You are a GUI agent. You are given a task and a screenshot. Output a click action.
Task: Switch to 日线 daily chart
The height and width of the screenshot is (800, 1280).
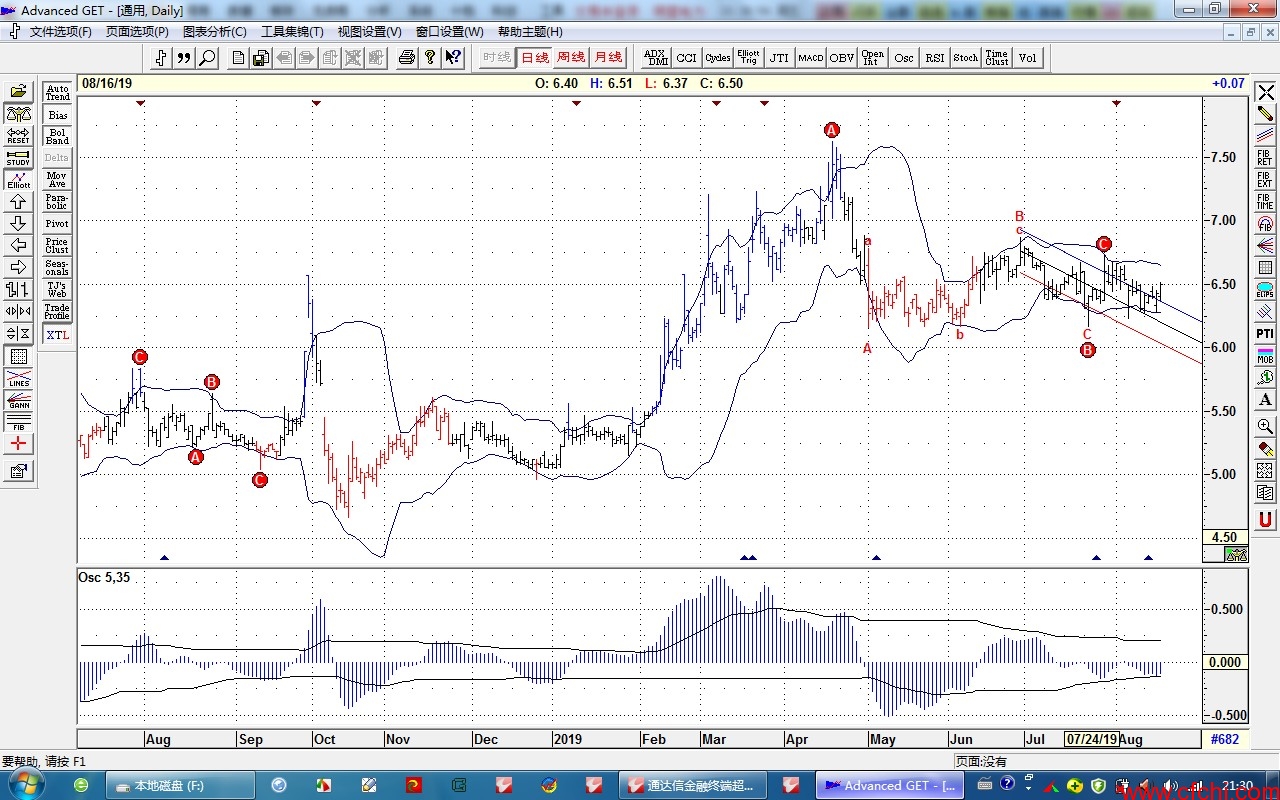tap(535, 58)
